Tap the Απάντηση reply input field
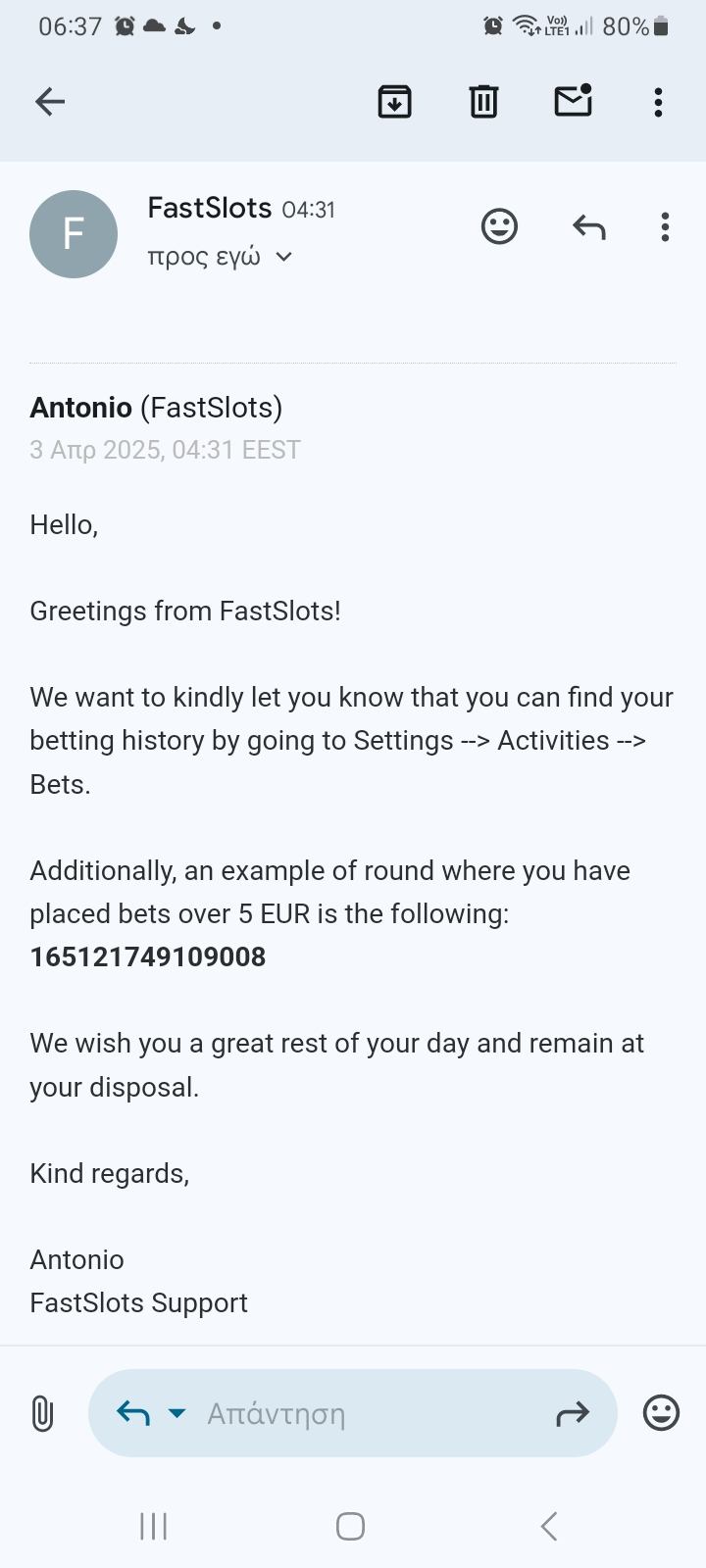Screen dimensions: 706x1568 tap(363, 1413)
